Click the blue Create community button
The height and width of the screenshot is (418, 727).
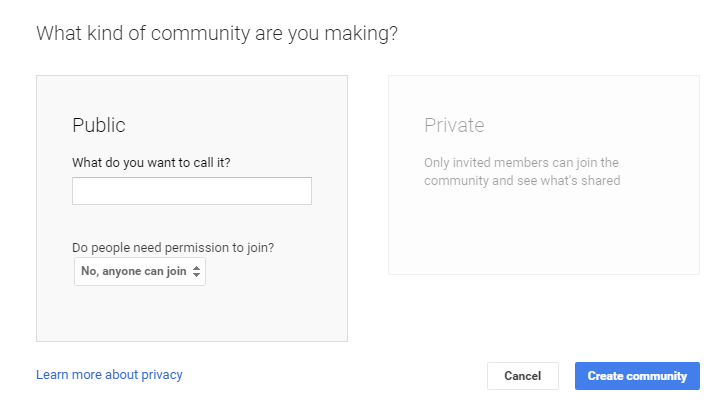[x=637, y=376]
